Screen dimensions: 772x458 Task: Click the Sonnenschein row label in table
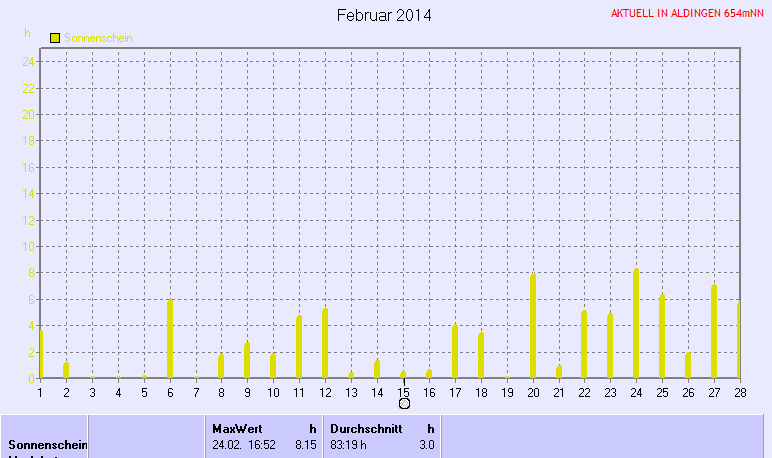point(46,444)
